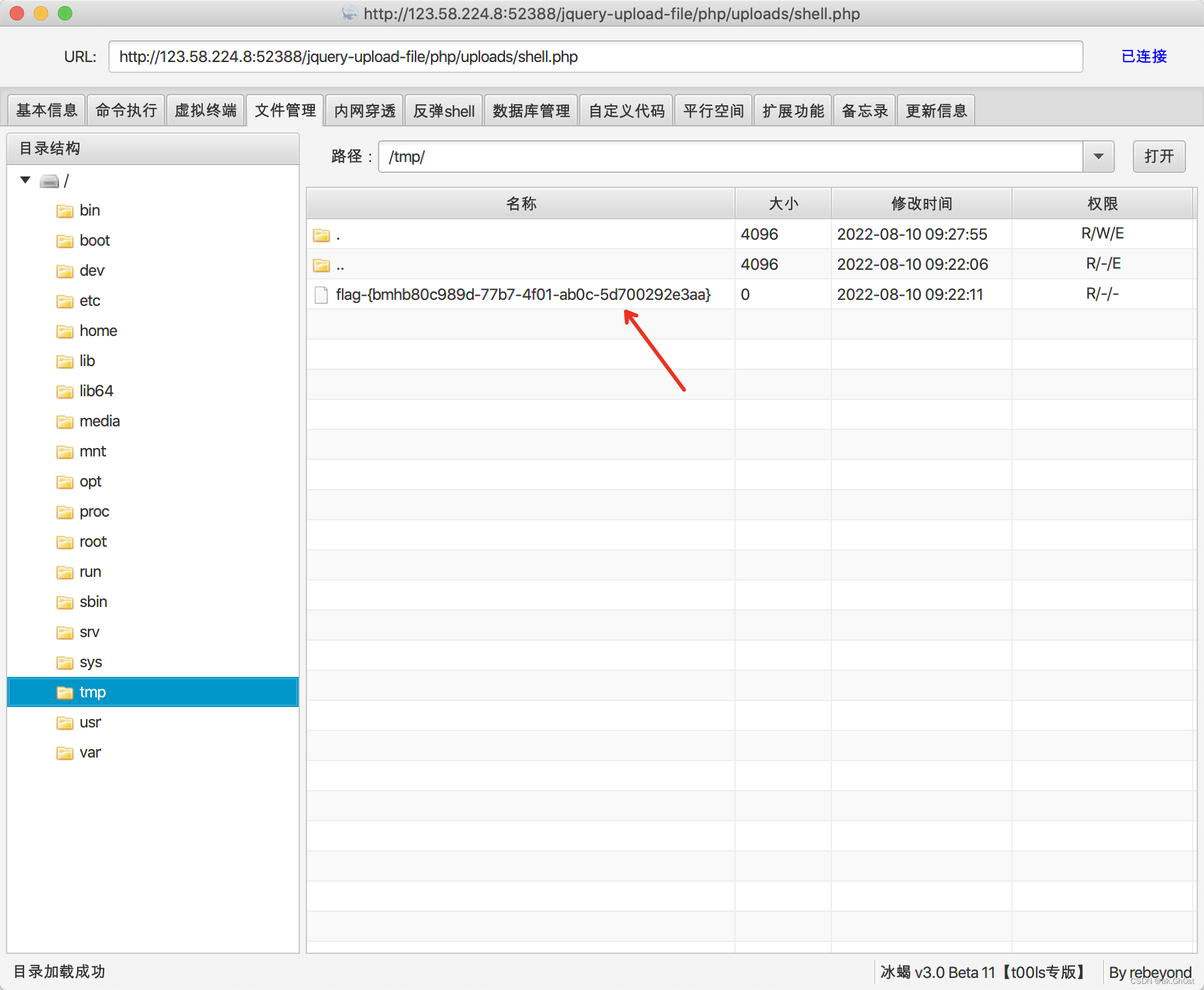Click the 路径 path field /tmp/
This screenshot has height=990, width=1204.
(731, 157)
